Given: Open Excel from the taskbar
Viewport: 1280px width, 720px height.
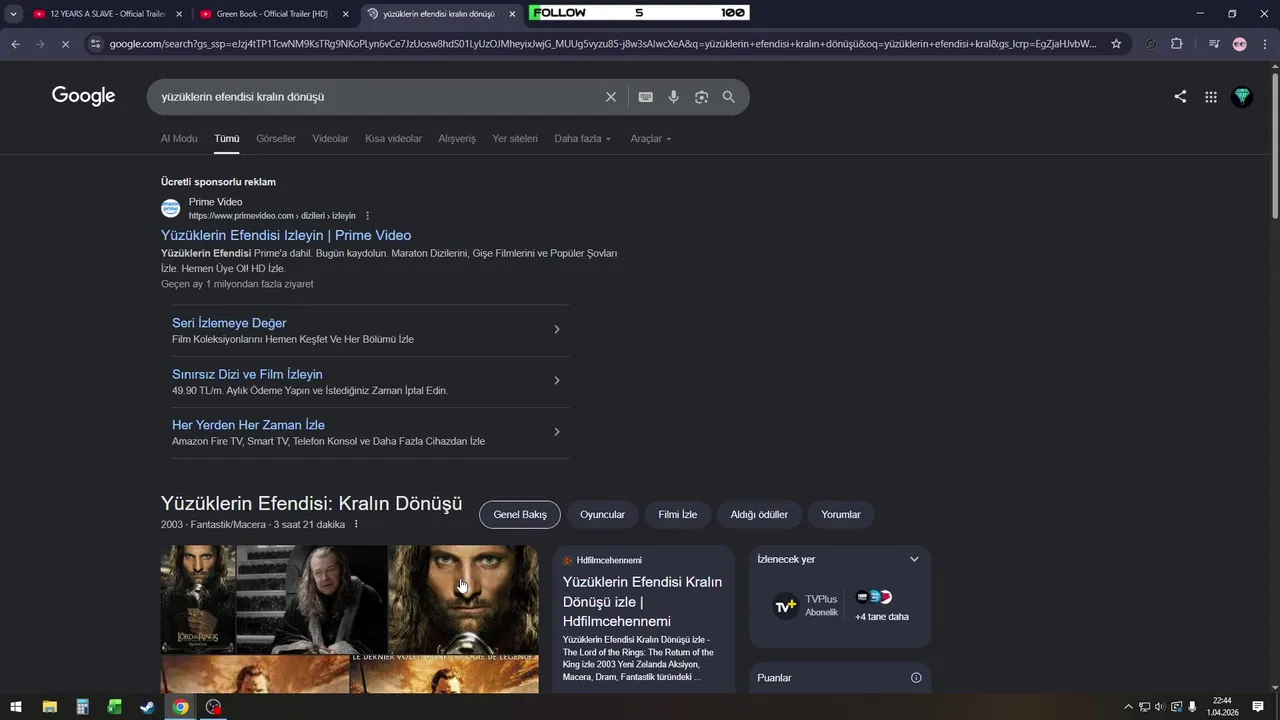Looking at the screenshot, I should click(115, 707).
